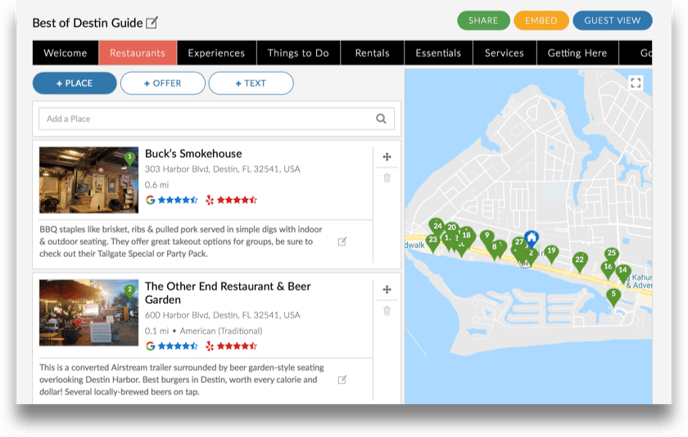The image size is (688, 437).
Task: Click green number 1 badge on Buck's photo
Action: point(130,157)
